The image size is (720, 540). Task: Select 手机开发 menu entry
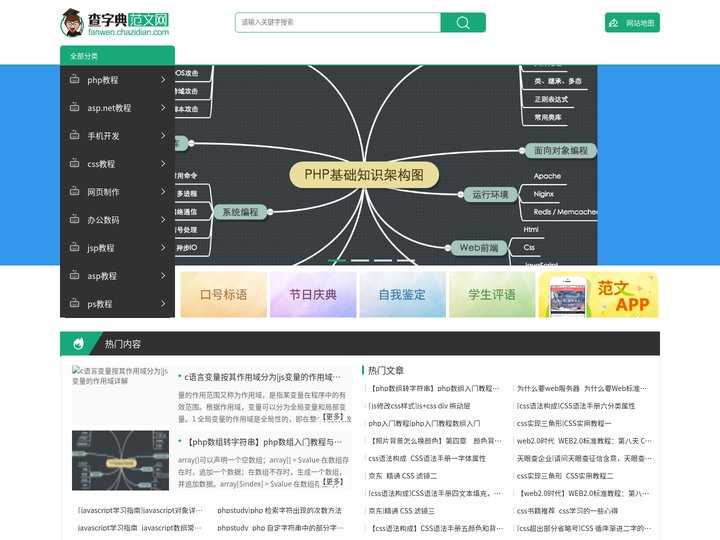117,136
